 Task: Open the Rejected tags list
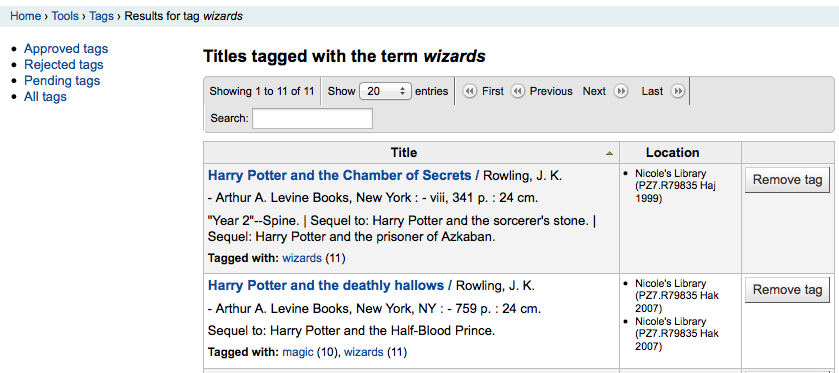pos(64,65)
